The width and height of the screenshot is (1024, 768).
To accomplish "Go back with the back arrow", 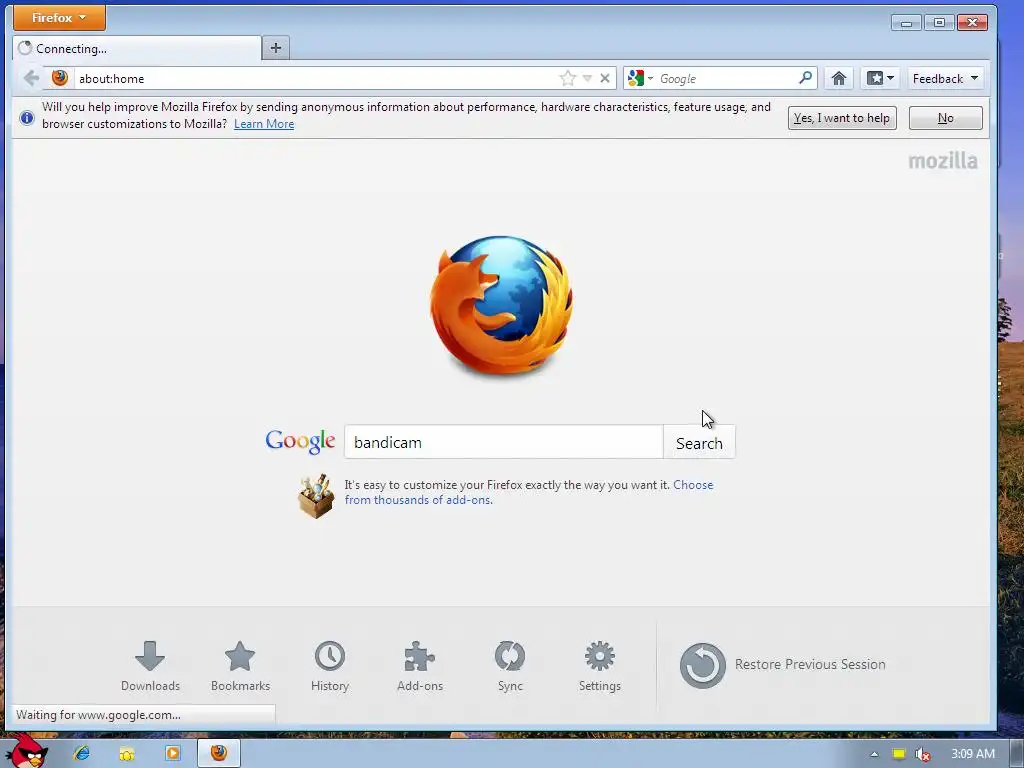I will click(31, 78).
